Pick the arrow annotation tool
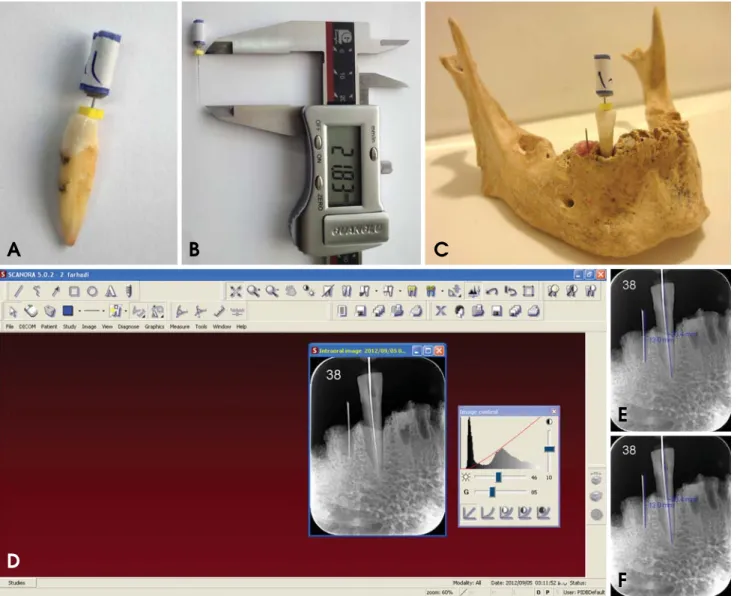Screen dimensions: 740x596 point(55,291)
